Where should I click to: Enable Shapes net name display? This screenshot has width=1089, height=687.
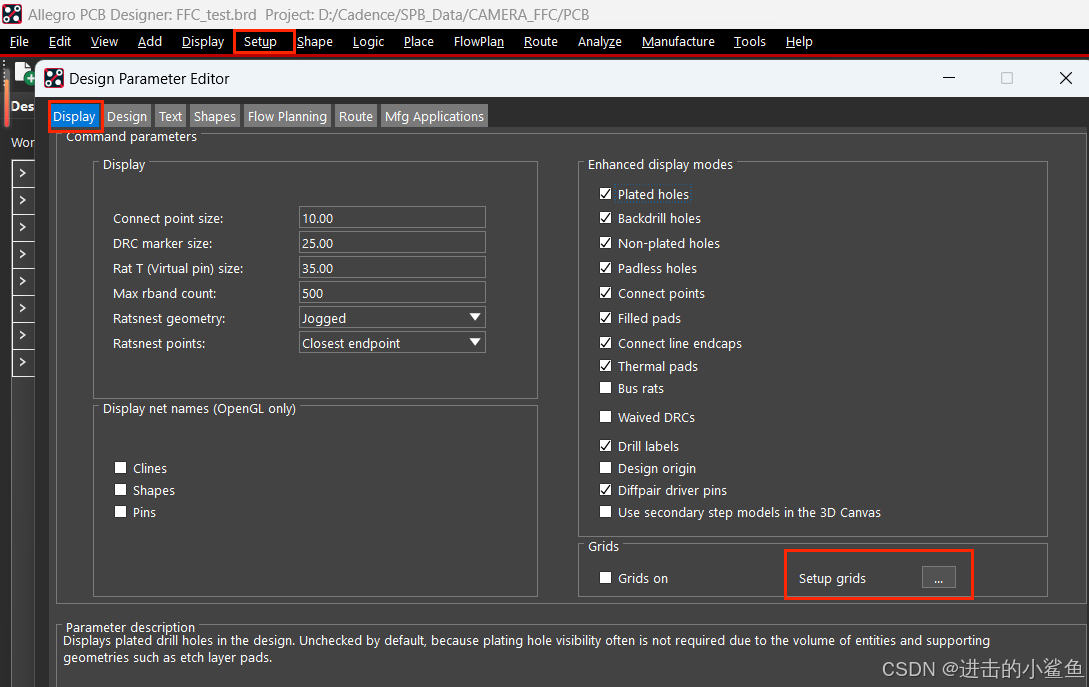[121, 490]
